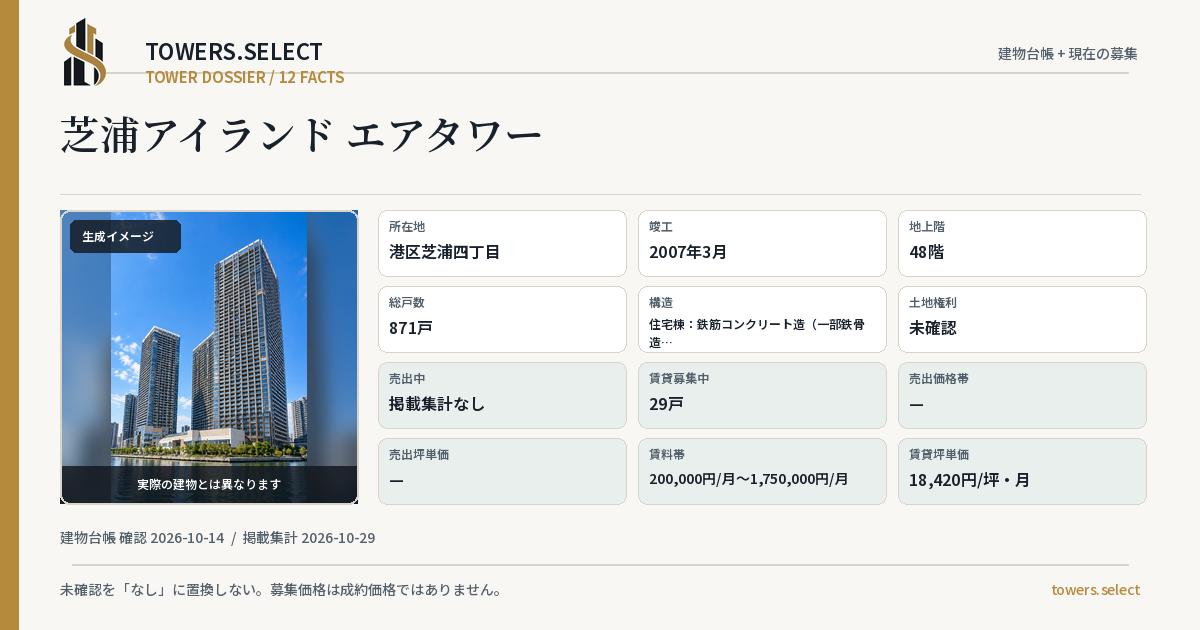
Task: Open the generated tower building image
Action: [x=209, y=357]
